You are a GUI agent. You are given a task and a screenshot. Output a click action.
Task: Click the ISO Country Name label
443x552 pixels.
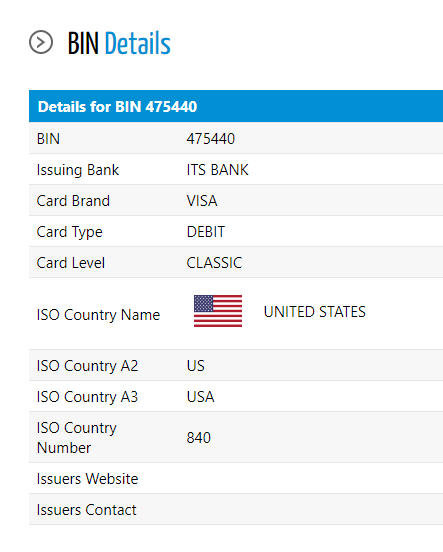click(98, 315)
